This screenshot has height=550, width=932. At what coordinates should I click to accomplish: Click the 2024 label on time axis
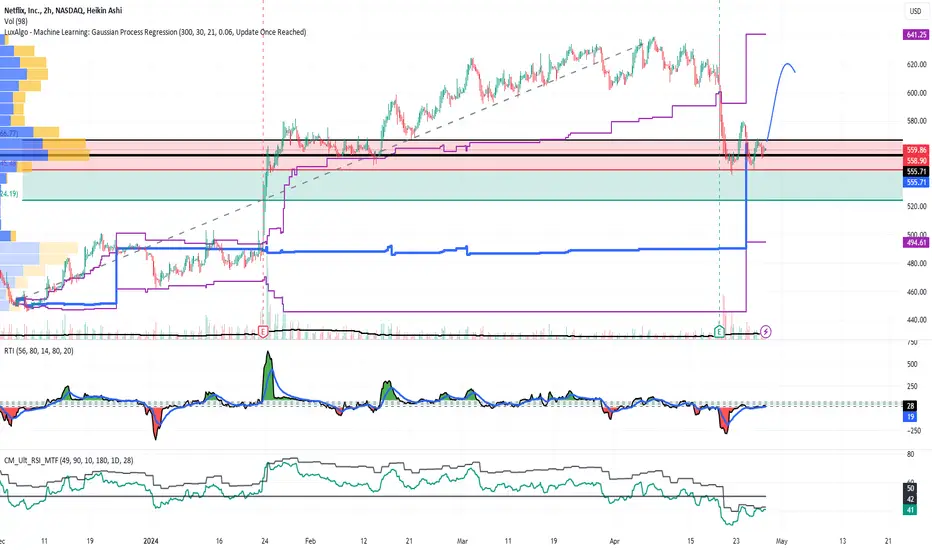coord(151,541)
